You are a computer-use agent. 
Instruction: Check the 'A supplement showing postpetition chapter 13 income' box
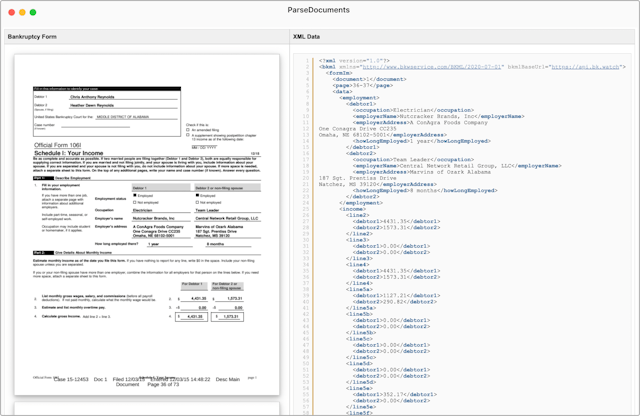(x=188, y=135)
